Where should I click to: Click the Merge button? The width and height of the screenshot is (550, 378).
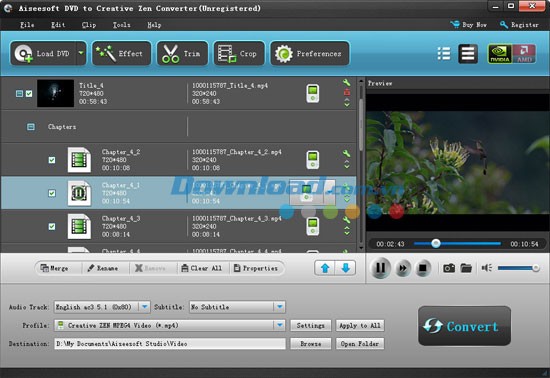click(x=55, y=268)
